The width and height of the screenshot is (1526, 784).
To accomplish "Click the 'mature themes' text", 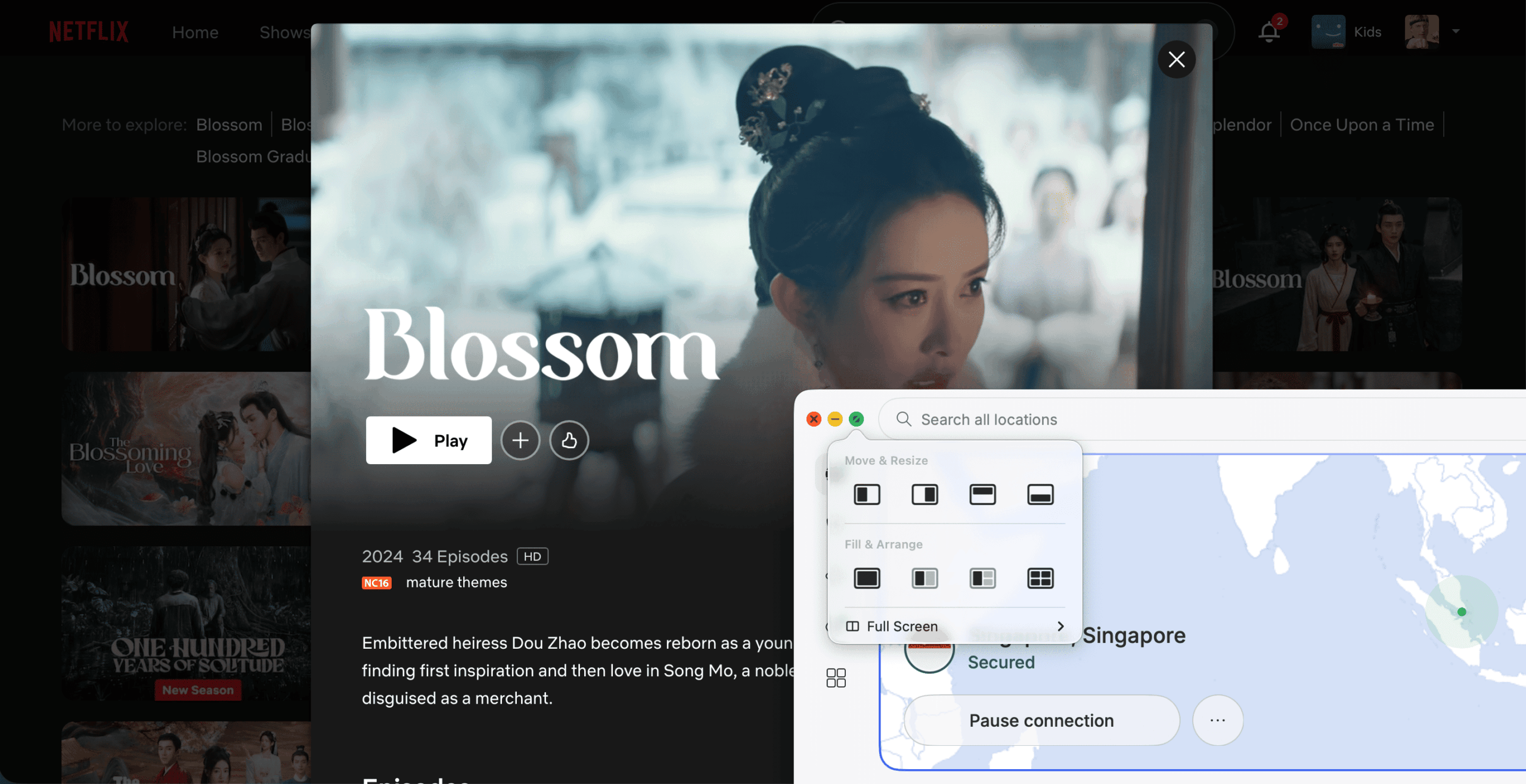I will pyautogui.click(x=456, y=582).
